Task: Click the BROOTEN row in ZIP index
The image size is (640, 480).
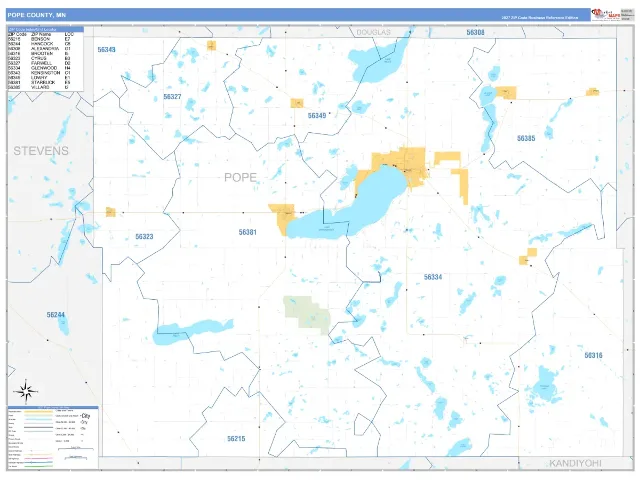Action: [40, 53]
